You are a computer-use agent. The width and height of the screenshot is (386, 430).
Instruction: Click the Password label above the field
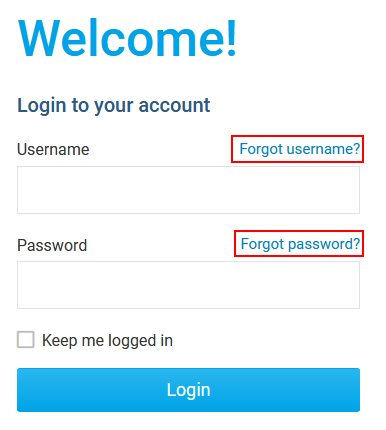tap(52, 245)
